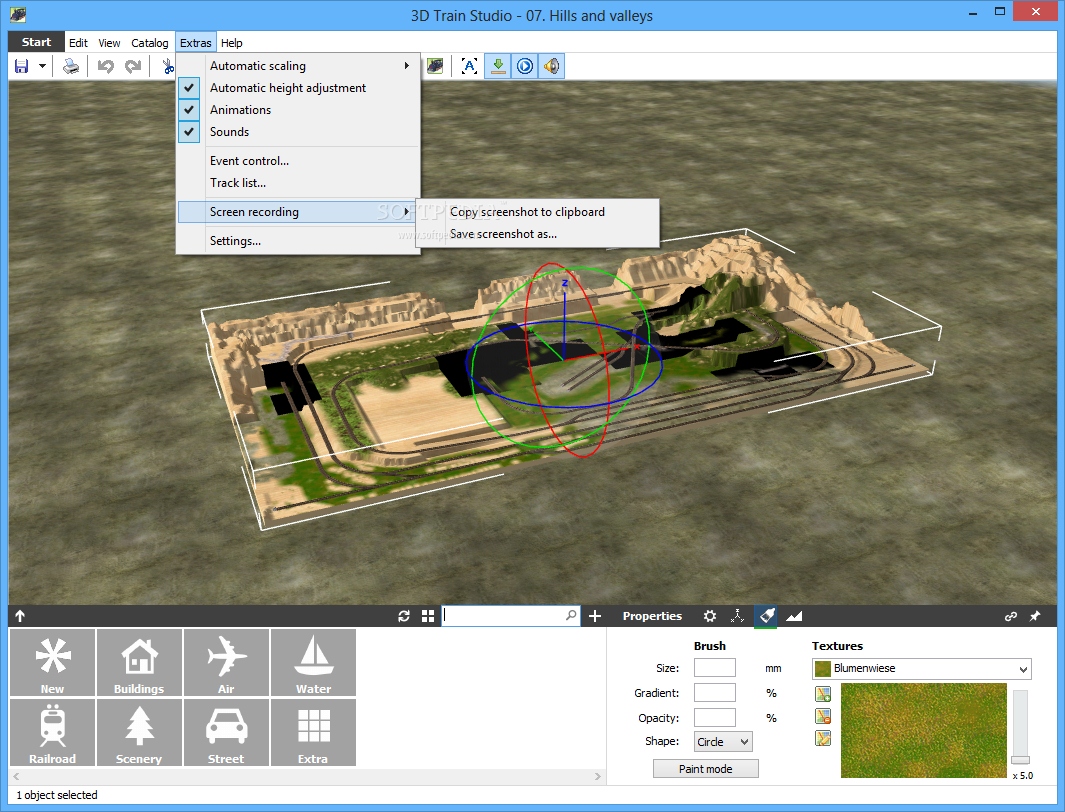
Task: Expand the Screen recording submenu
Action: click(x=298, y=212)
